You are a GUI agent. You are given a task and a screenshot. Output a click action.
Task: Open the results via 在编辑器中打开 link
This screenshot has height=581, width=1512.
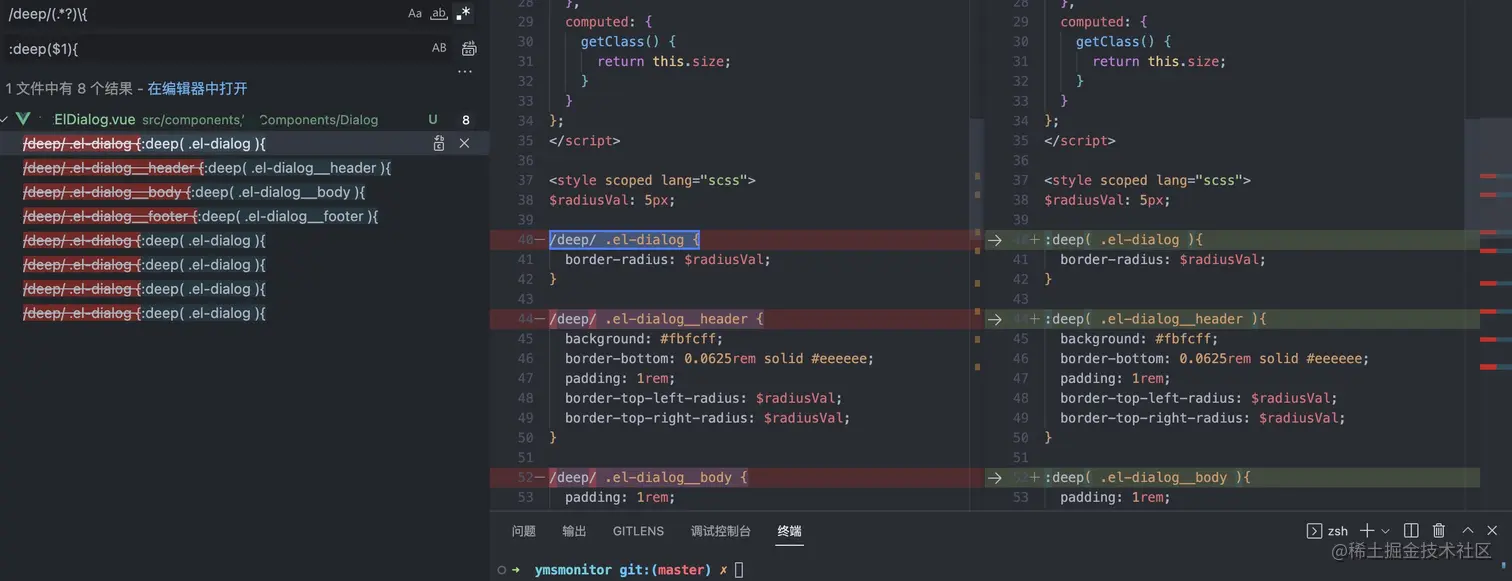[x=197, y=89]
